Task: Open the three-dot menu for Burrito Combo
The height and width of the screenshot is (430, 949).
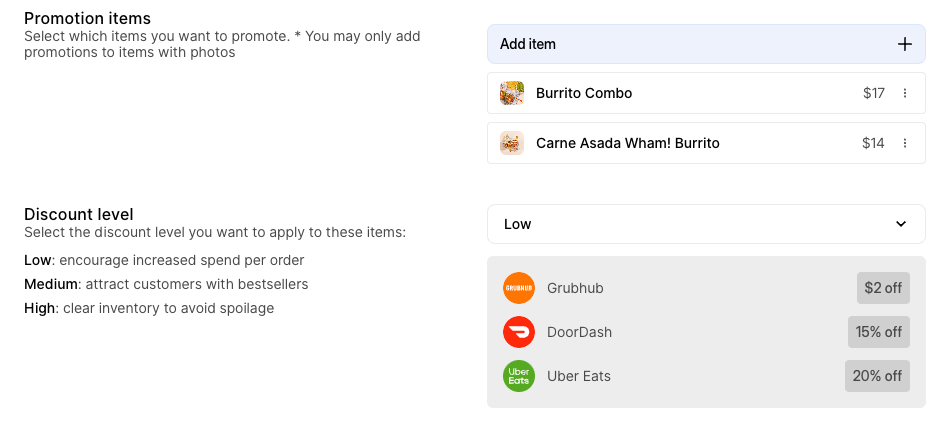Action: (905, 93)
